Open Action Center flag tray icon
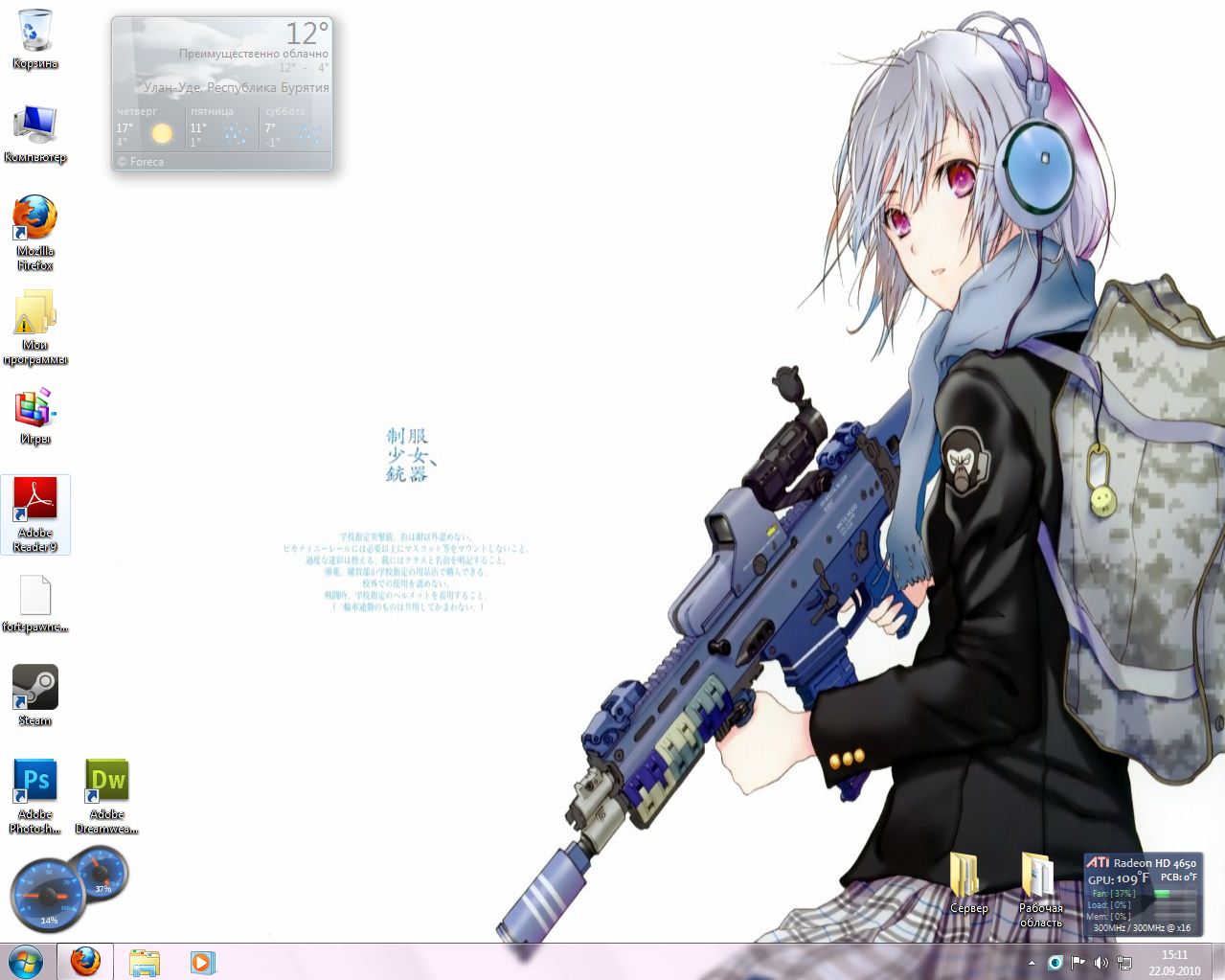 tap(1078, 962)
